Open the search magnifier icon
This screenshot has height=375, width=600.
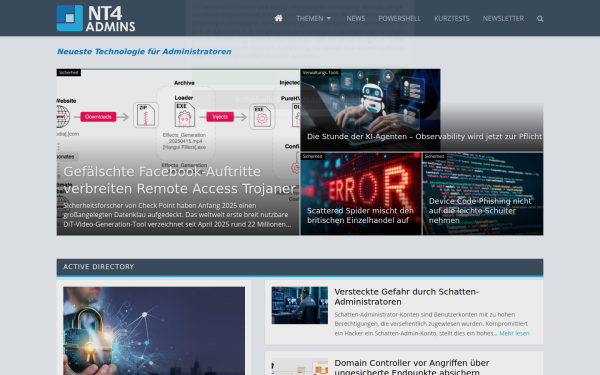540,18
